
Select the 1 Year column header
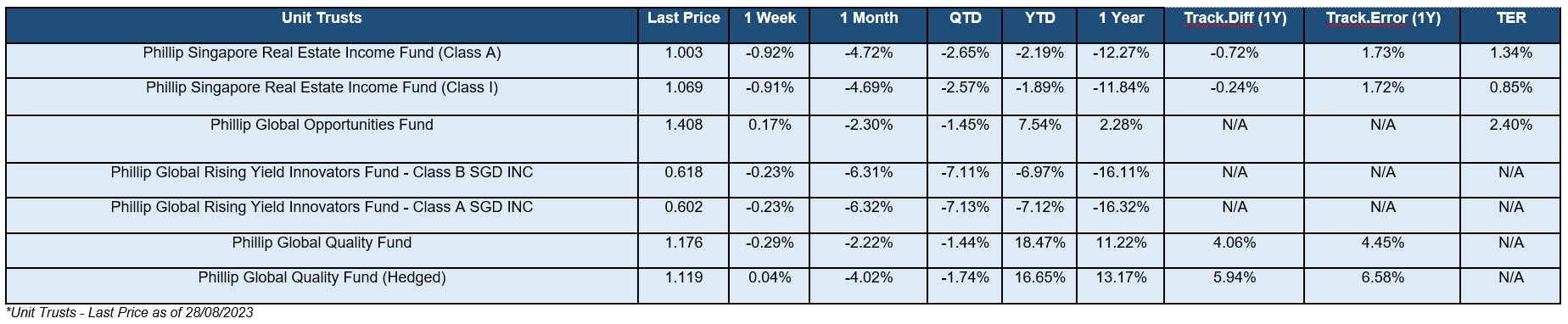pyautogui.click(x=1121, y=18)
